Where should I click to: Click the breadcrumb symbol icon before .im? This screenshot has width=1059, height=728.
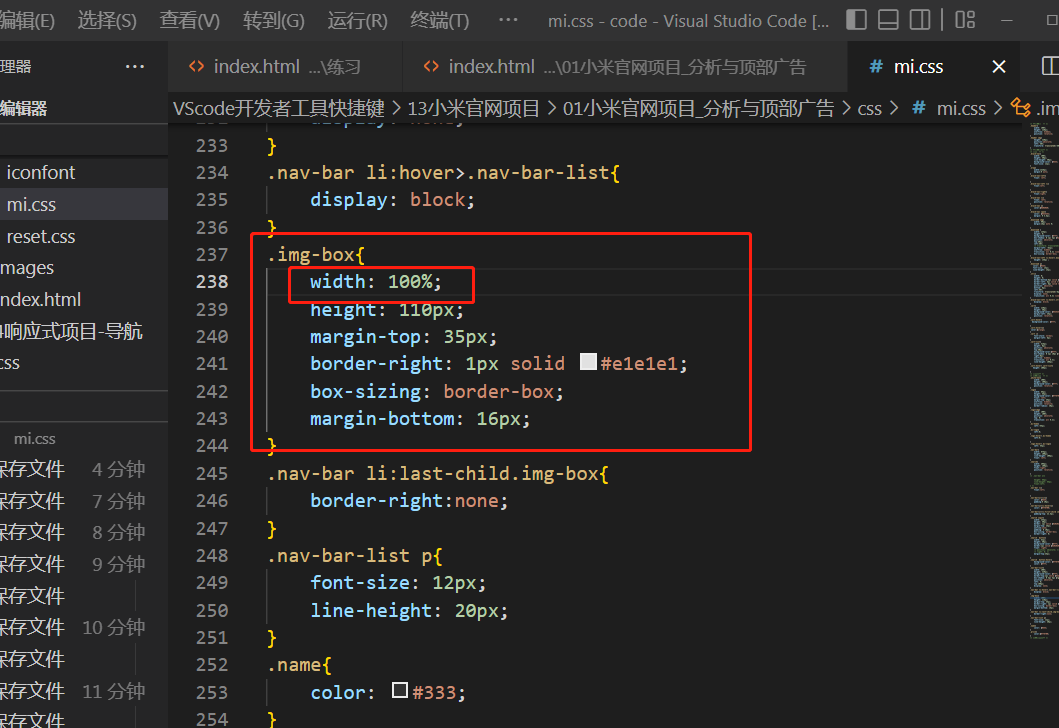[1021, 108]
